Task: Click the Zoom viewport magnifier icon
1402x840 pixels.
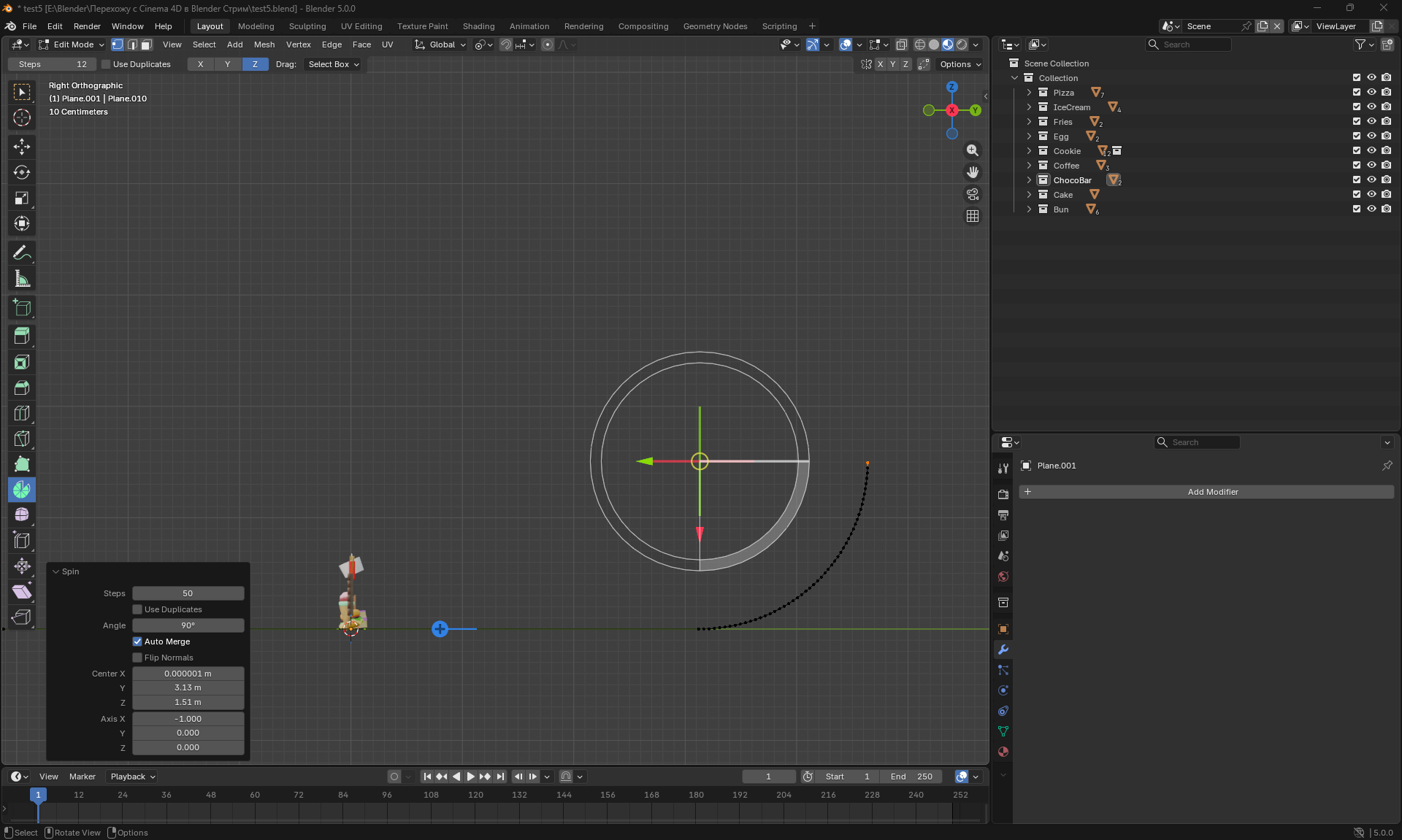Action: click(973, 150)
